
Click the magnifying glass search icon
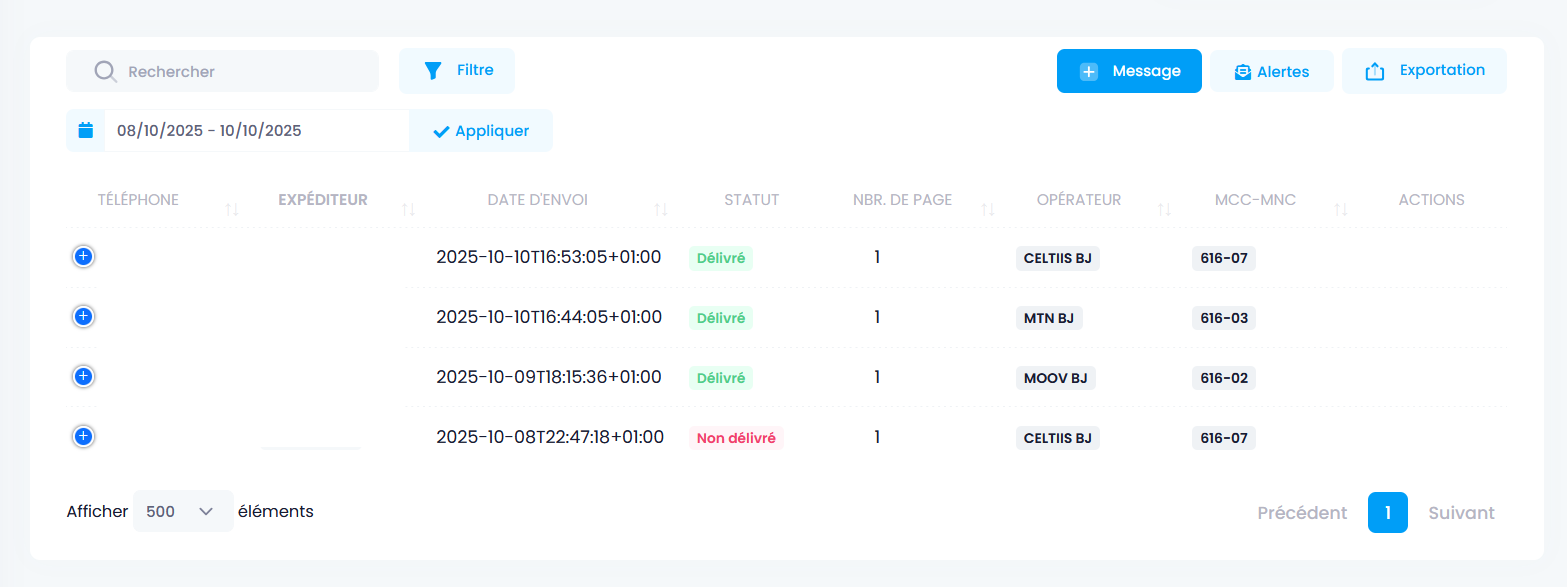coord(105,71)
